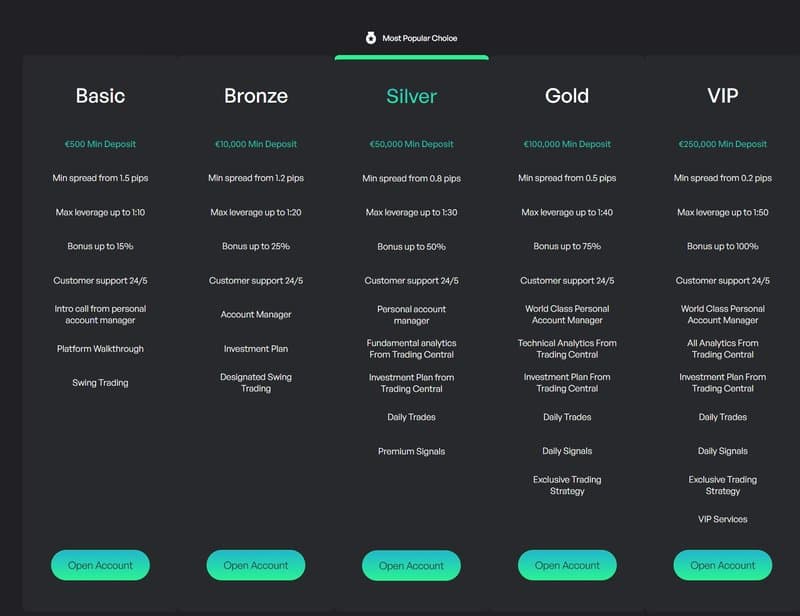Image resolution: width=800 pixels, height=616 pixels.
Task: Select the VIP plan heading
Action: (722, 96)
